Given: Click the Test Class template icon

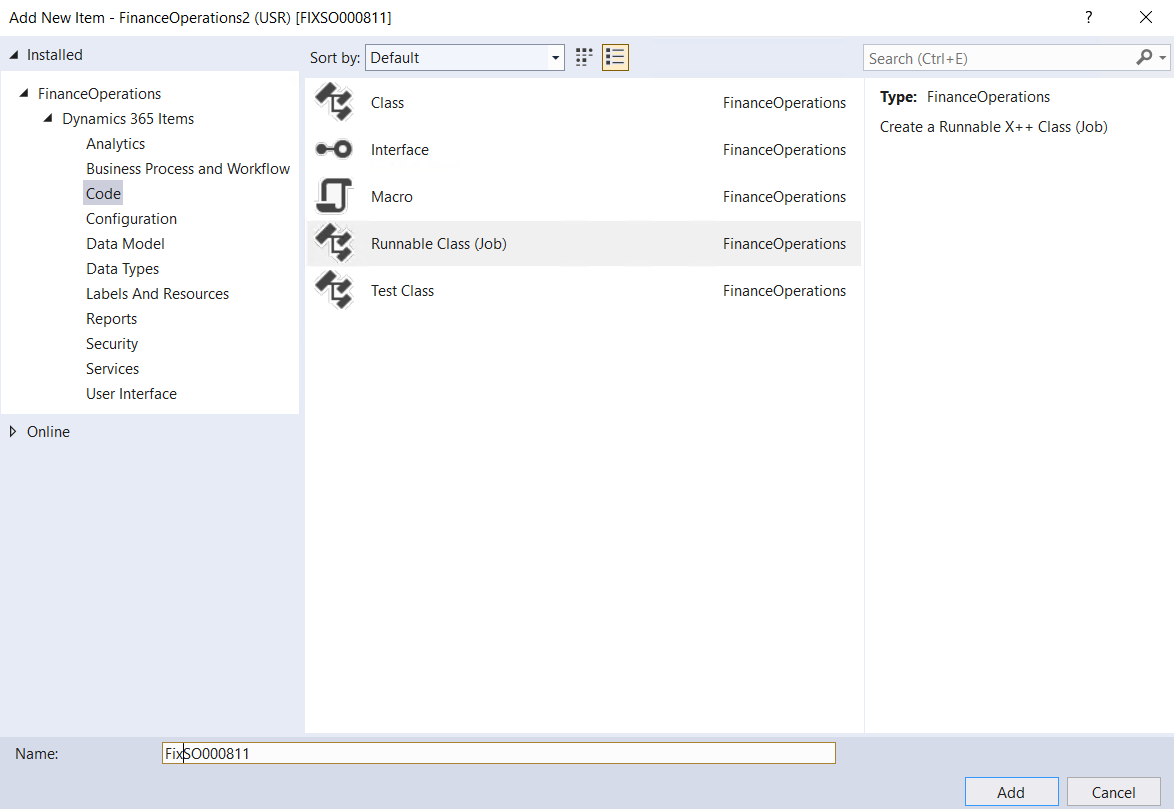Looking at the screenshot, I should (334, 290).
